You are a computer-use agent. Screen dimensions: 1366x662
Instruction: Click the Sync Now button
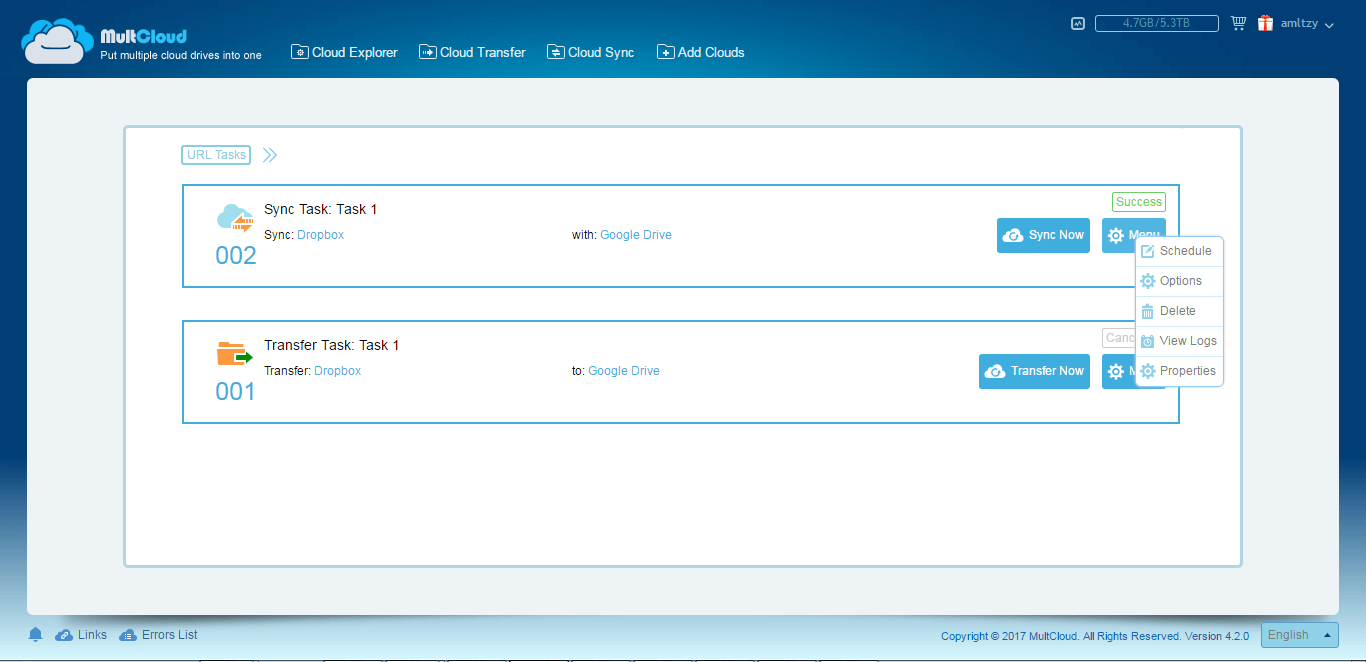1043,235
